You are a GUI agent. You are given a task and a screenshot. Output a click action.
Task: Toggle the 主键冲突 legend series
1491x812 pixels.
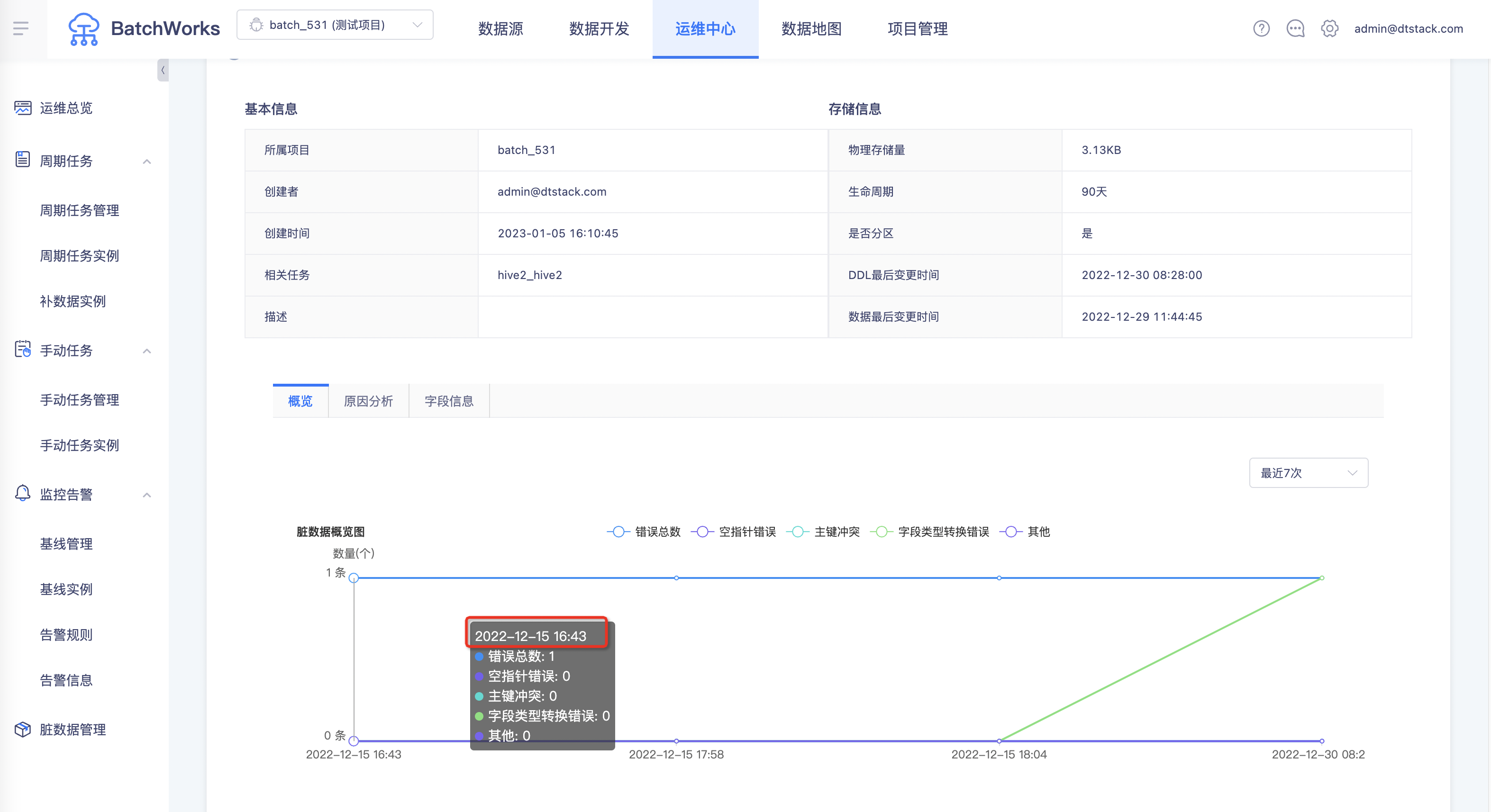[823, 531]
